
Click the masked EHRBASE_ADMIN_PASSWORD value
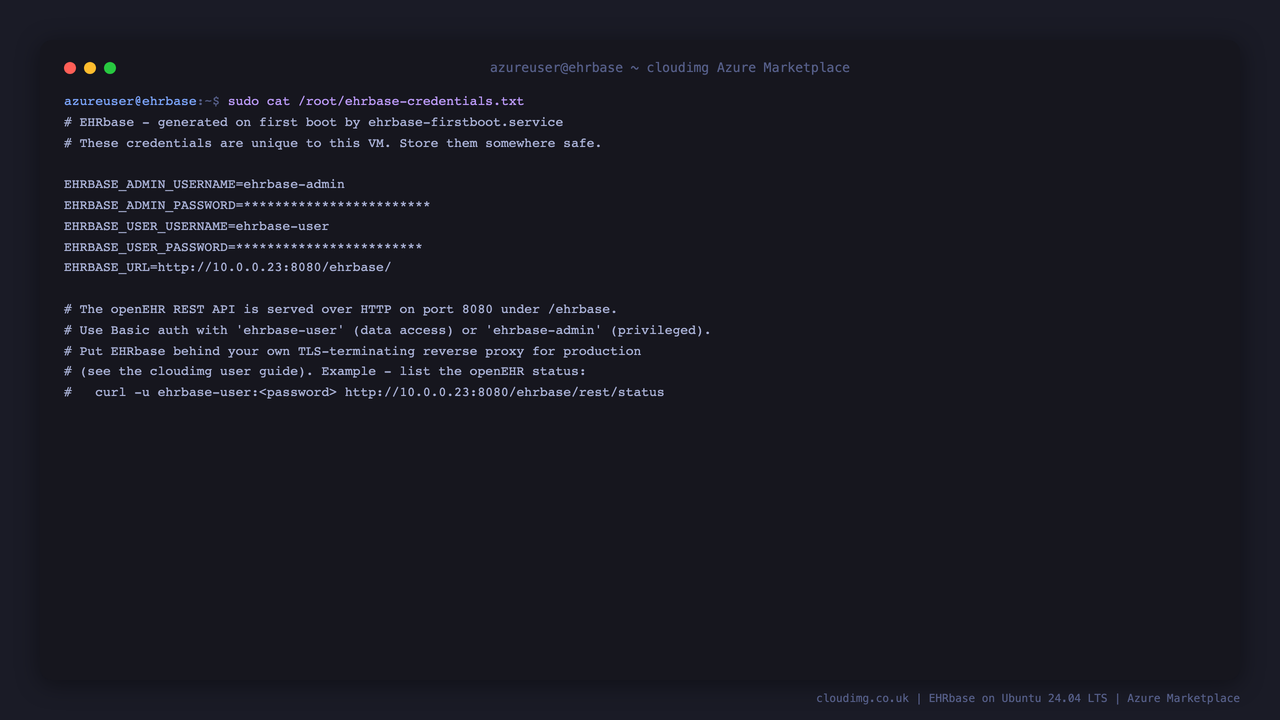(x=337, y=205)
